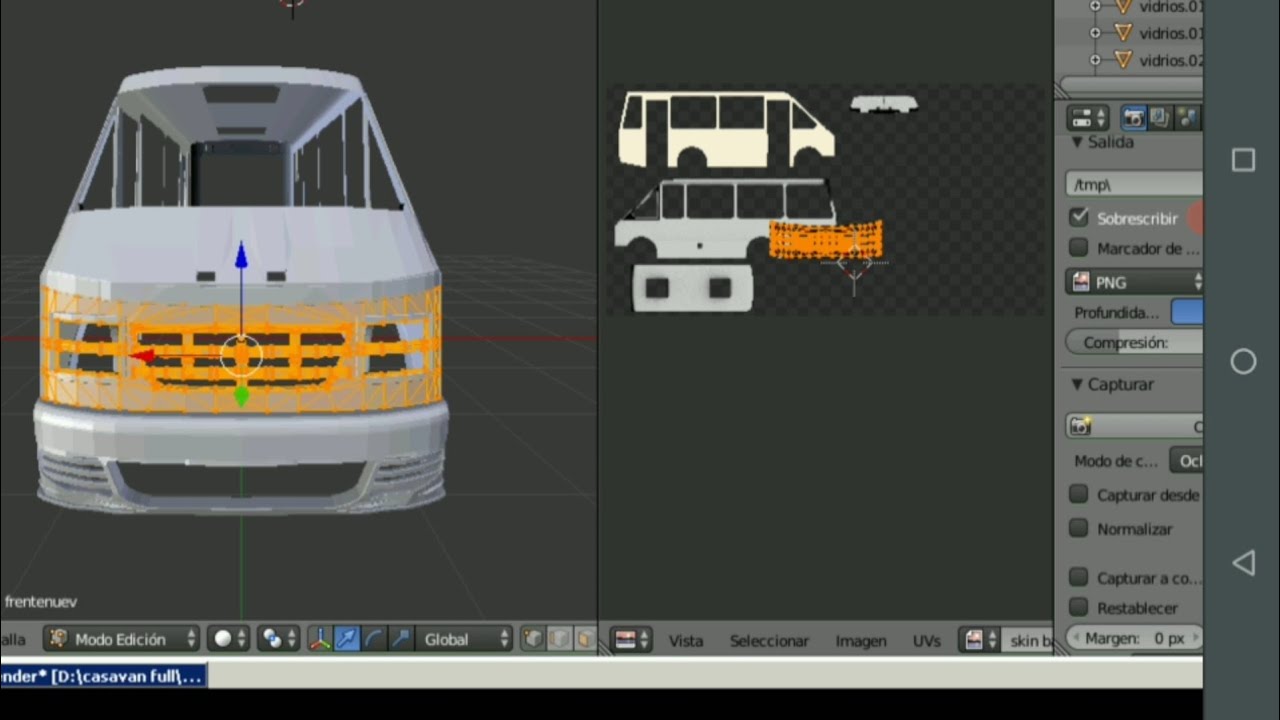This screenshot has width=1280, height=720.
Task: Click the white manipulator center circle
Action: [x=241, y=356]
